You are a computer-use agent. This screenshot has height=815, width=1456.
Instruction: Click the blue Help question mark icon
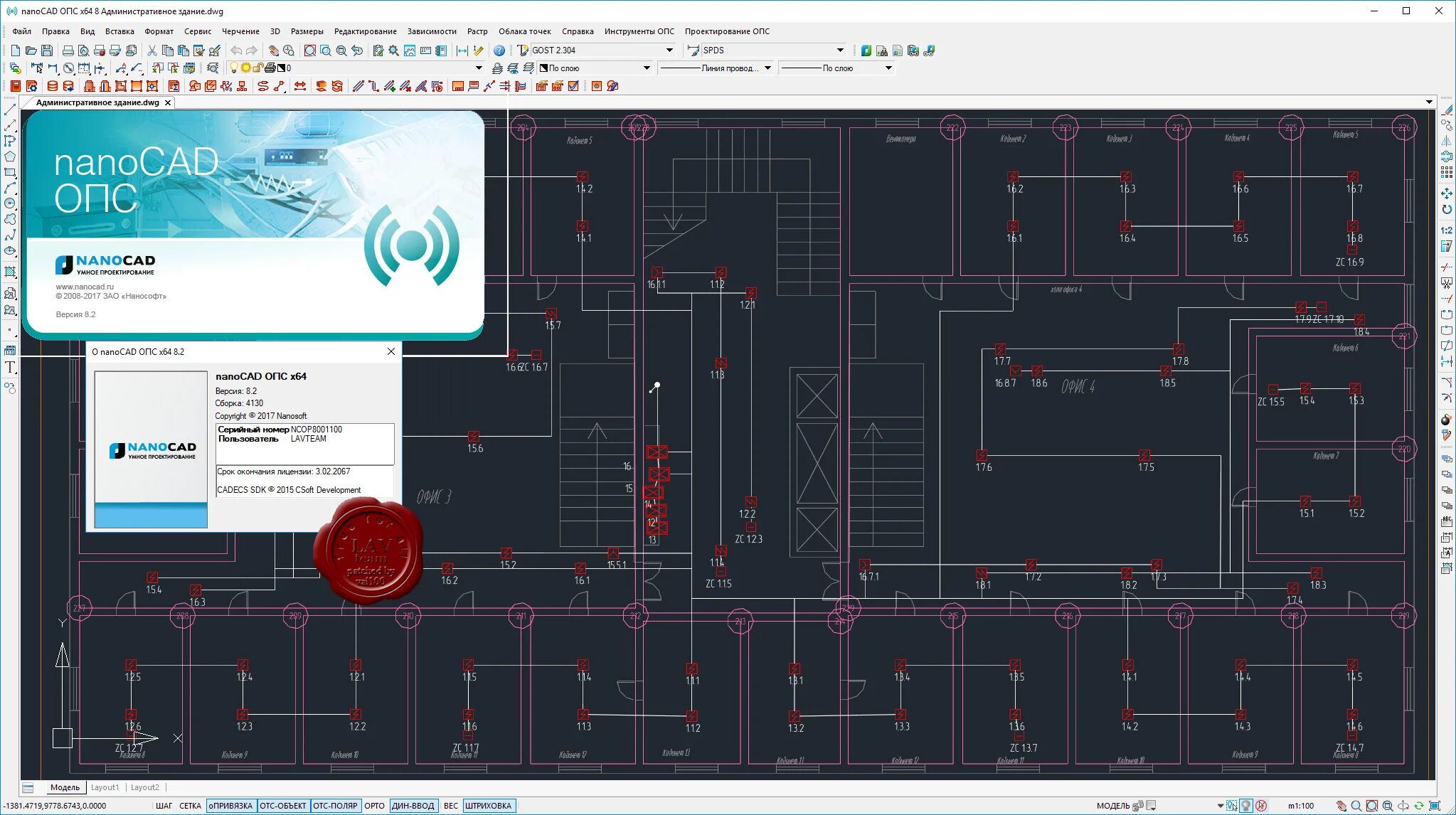(x=499, y=50)
